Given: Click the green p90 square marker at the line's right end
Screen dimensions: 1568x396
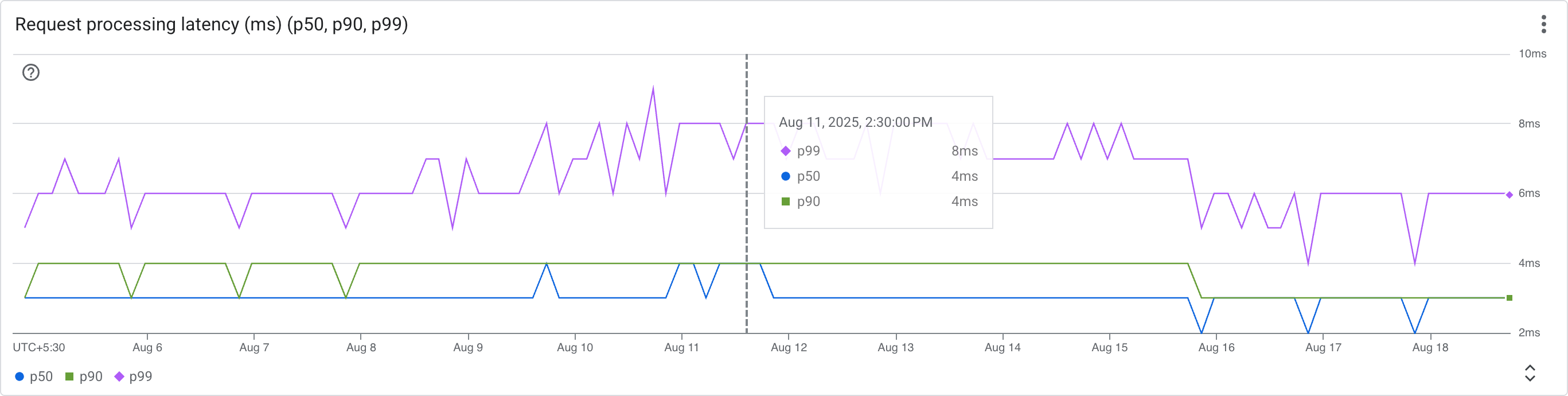Looking at the screenshot, I should [1509, 298].
